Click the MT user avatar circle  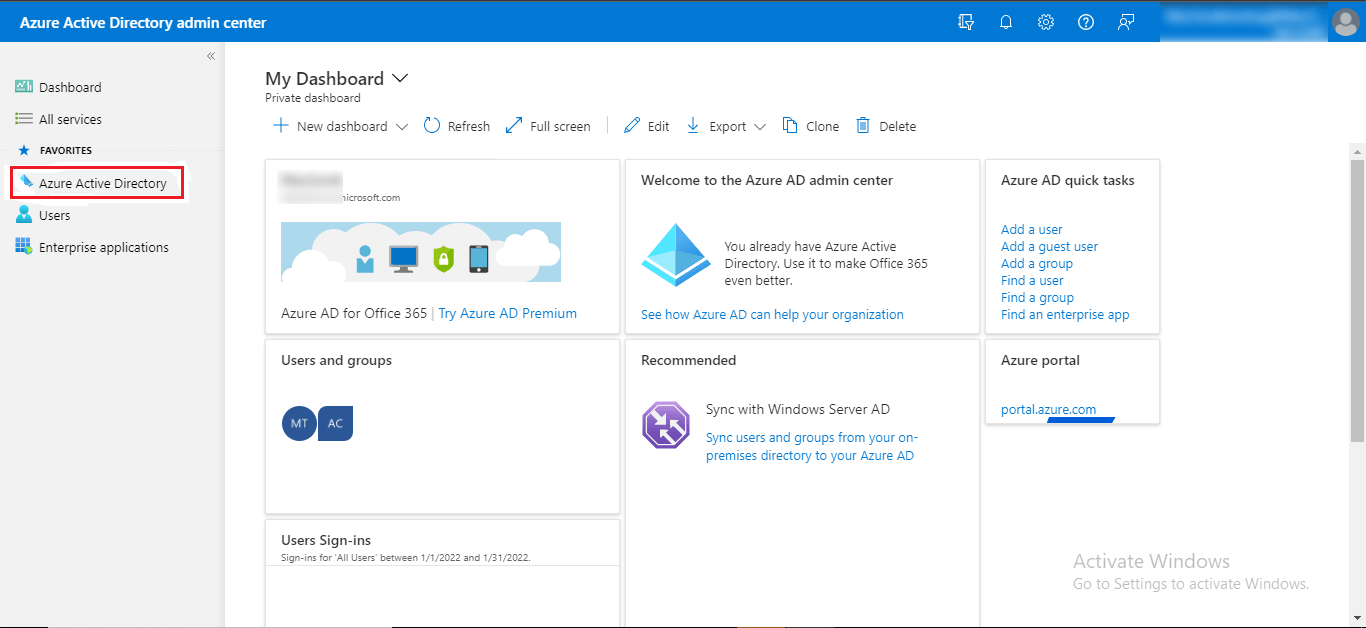[299, 423]
